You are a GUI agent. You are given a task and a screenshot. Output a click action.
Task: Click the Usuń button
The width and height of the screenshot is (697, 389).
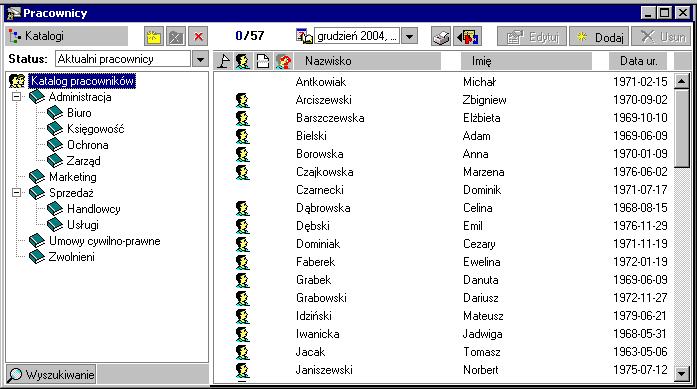pyautogui.click(x=661, y=36)
